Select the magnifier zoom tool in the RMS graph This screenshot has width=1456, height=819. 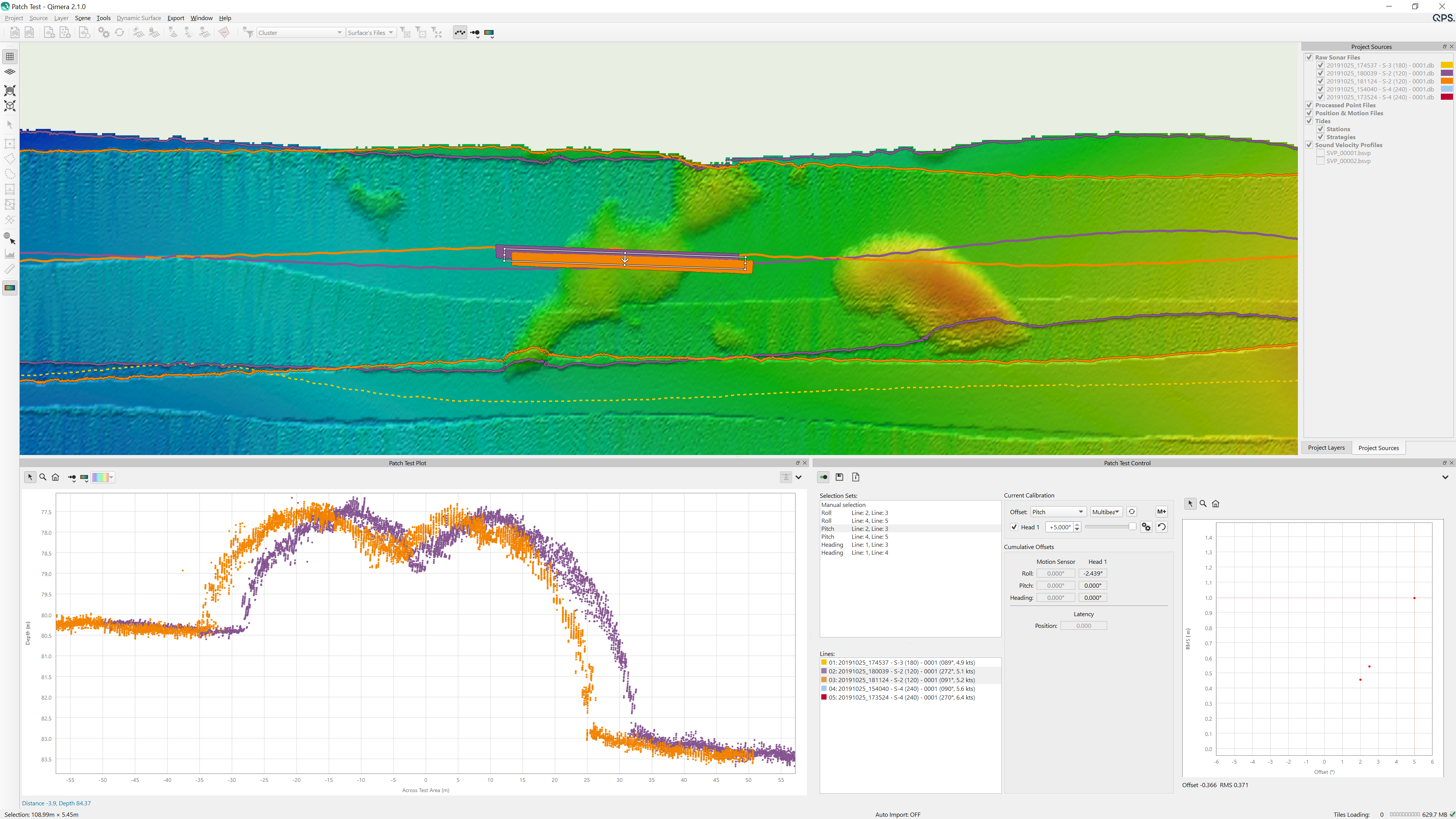(1203, 504)
